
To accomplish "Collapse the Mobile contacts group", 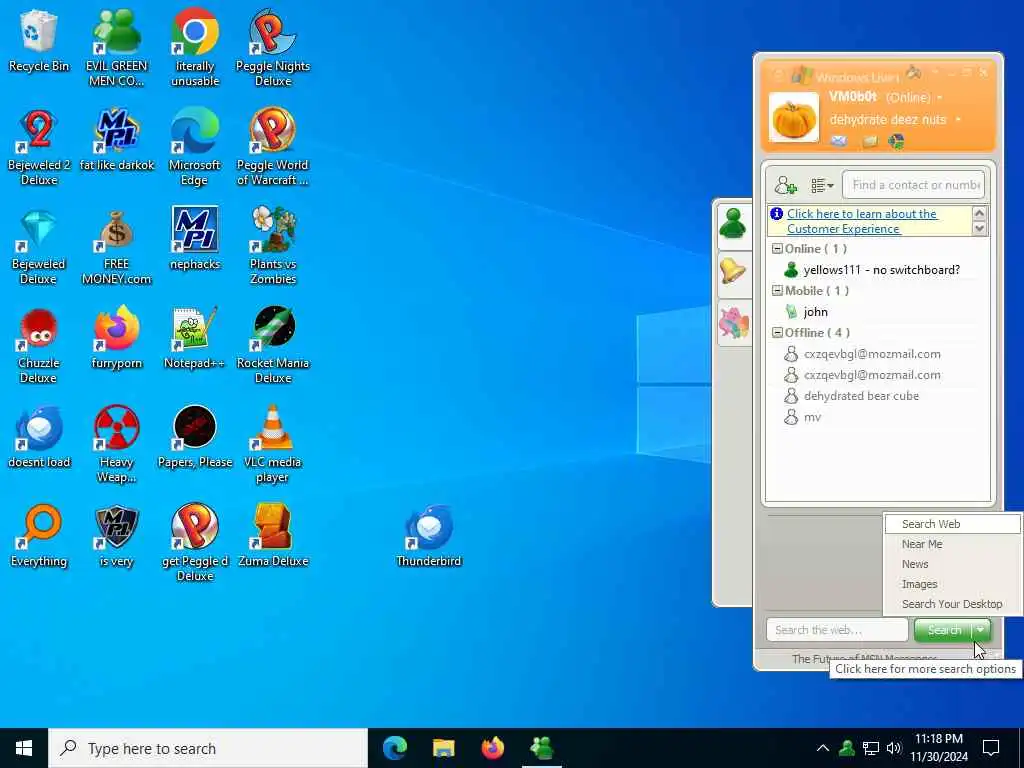I will point(777,291).
